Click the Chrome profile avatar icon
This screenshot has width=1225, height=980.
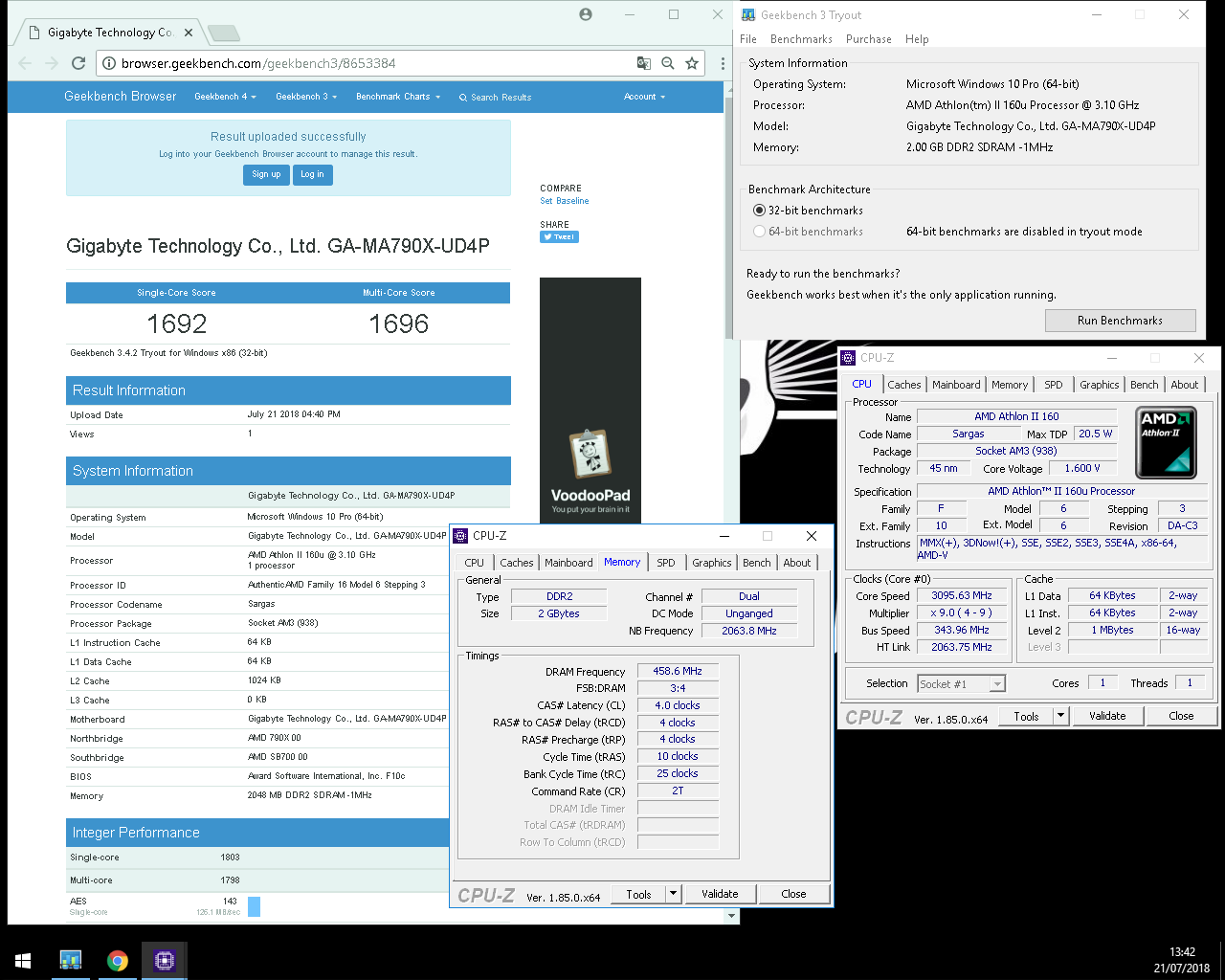click(586, 14)
